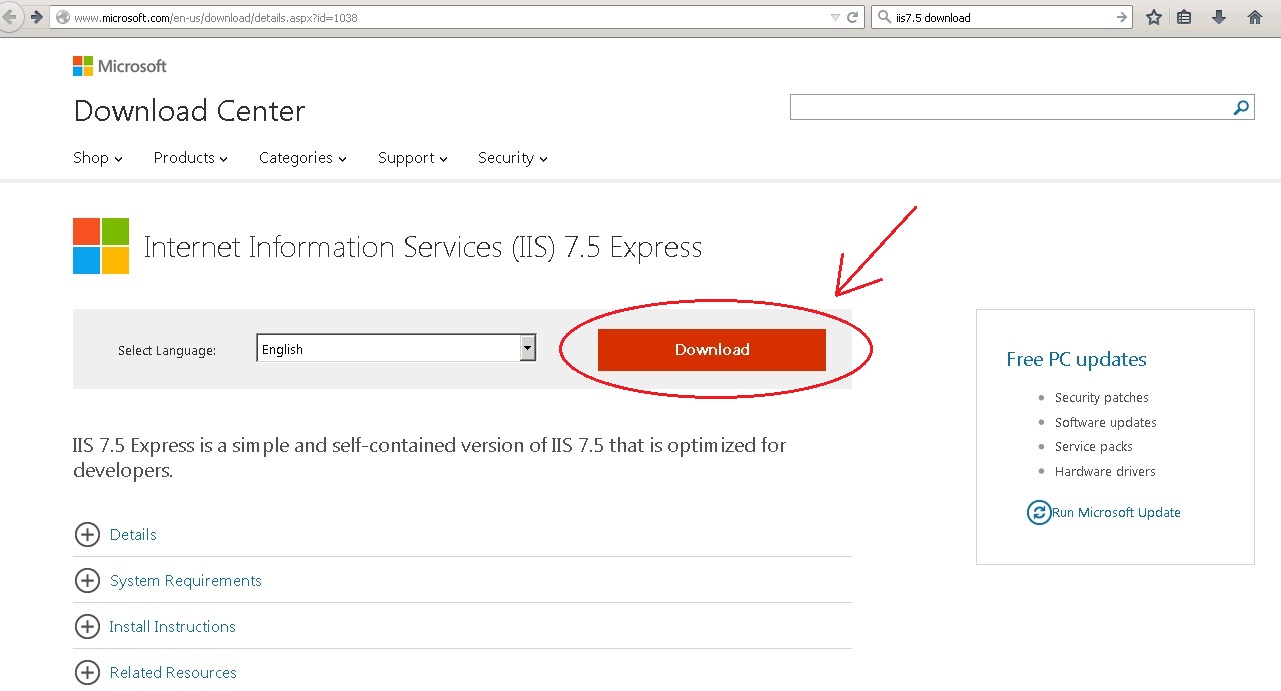Screen dimensions: 1281x691
Task: Open the Security menu
Action: point(513,158)
